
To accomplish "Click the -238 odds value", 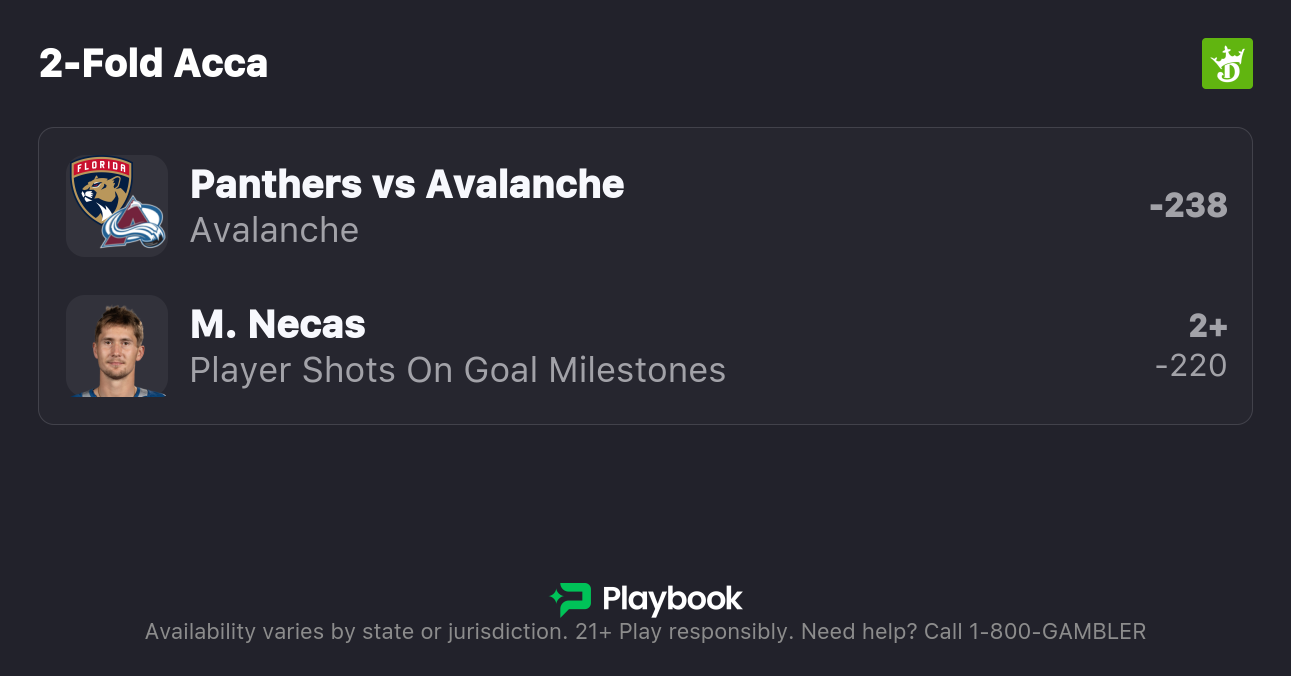I will click(x=1188, y=205).
